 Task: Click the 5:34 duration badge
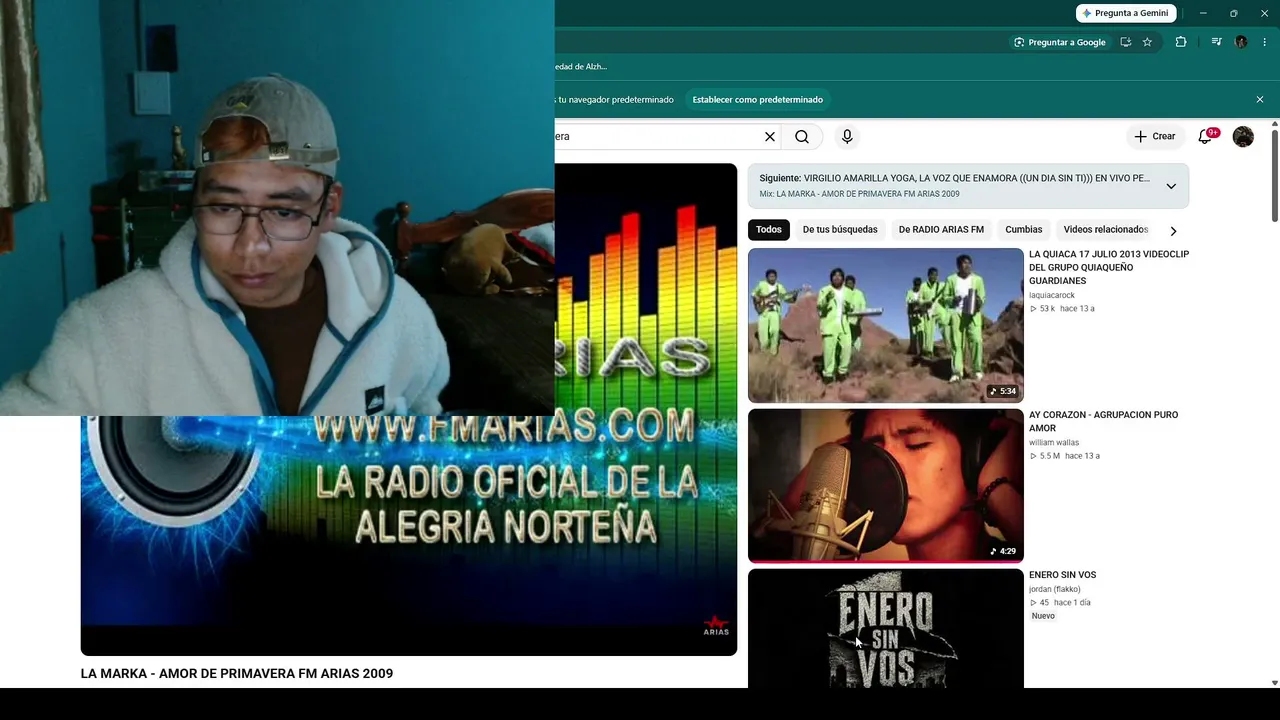point(1003,391)
